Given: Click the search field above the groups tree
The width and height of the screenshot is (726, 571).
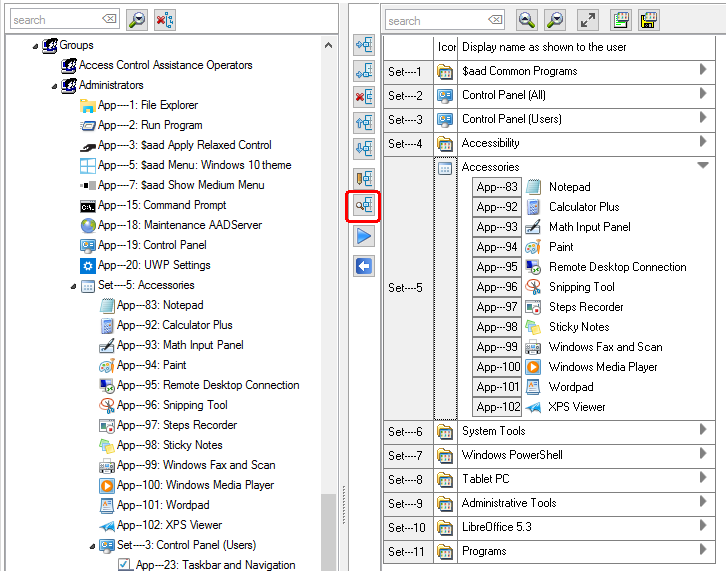Looking at the screenshot, I should pos(56,19).
